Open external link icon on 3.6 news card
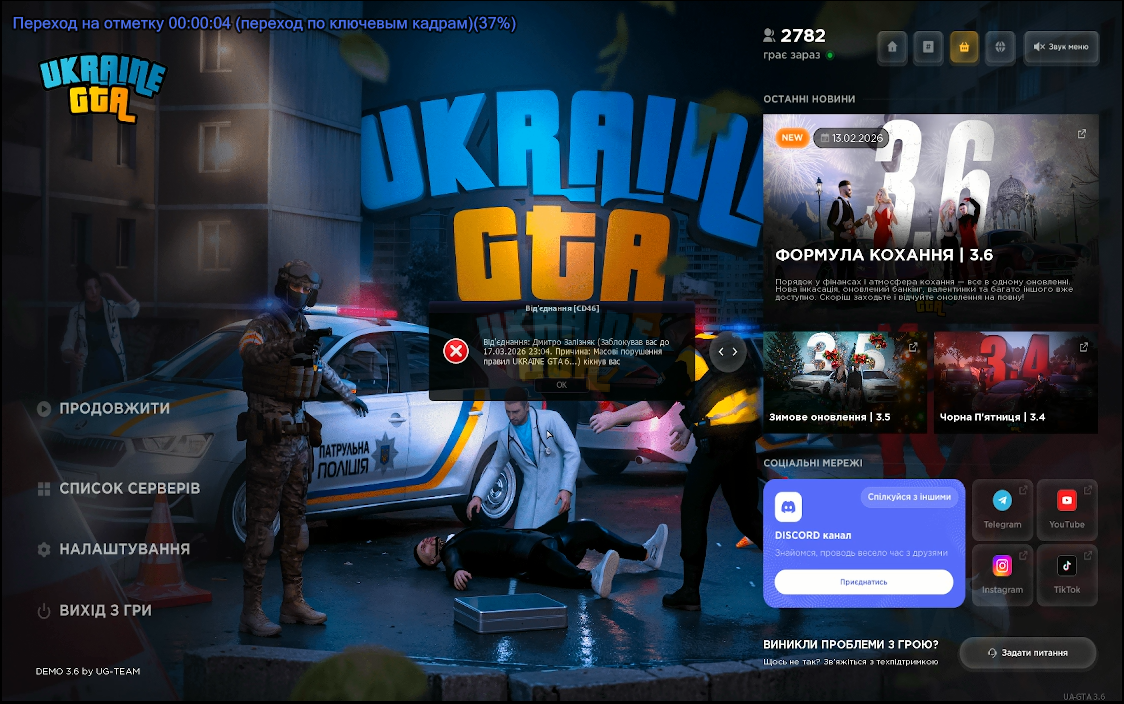The image size is (1124, 704). [1082, 134]
